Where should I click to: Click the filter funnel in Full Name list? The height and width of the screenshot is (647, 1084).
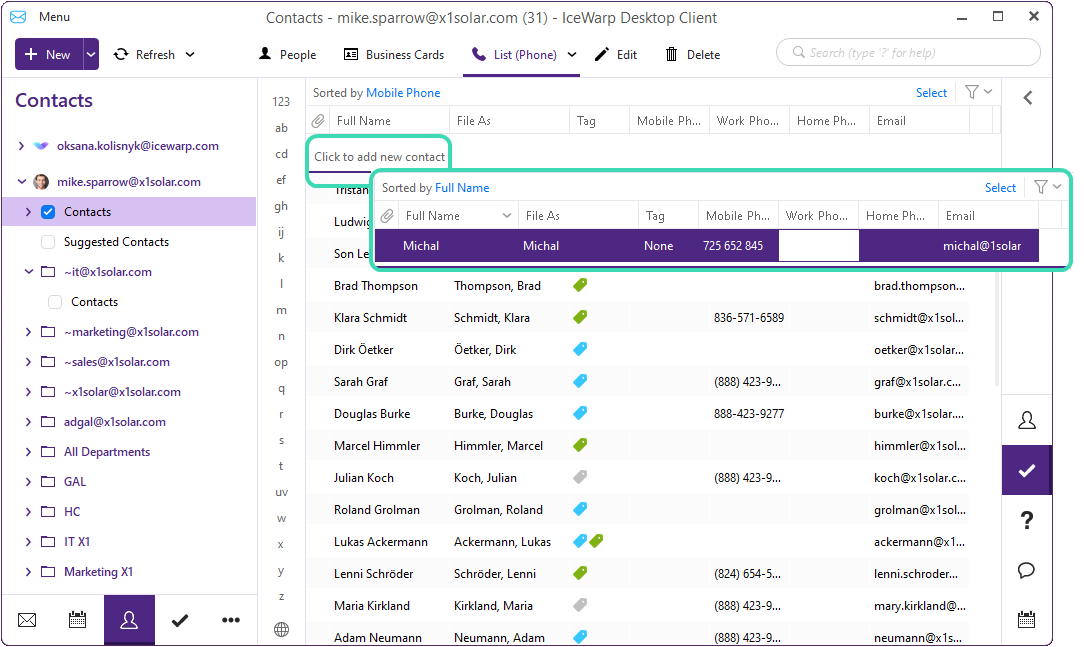pyautogui.click(x=1040, y=187)
